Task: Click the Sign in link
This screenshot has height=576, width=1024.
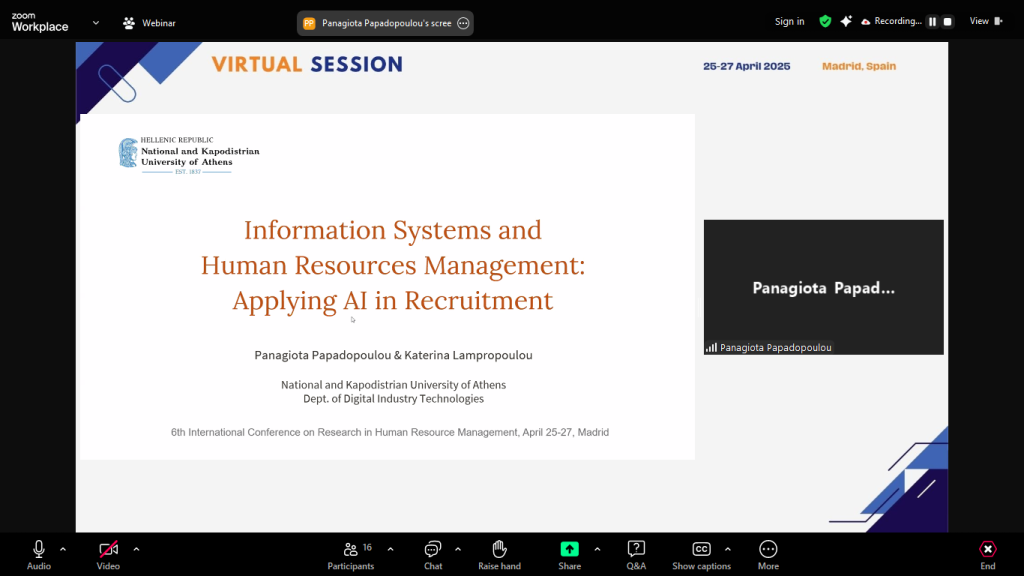Action: click(x=789, y=22)
